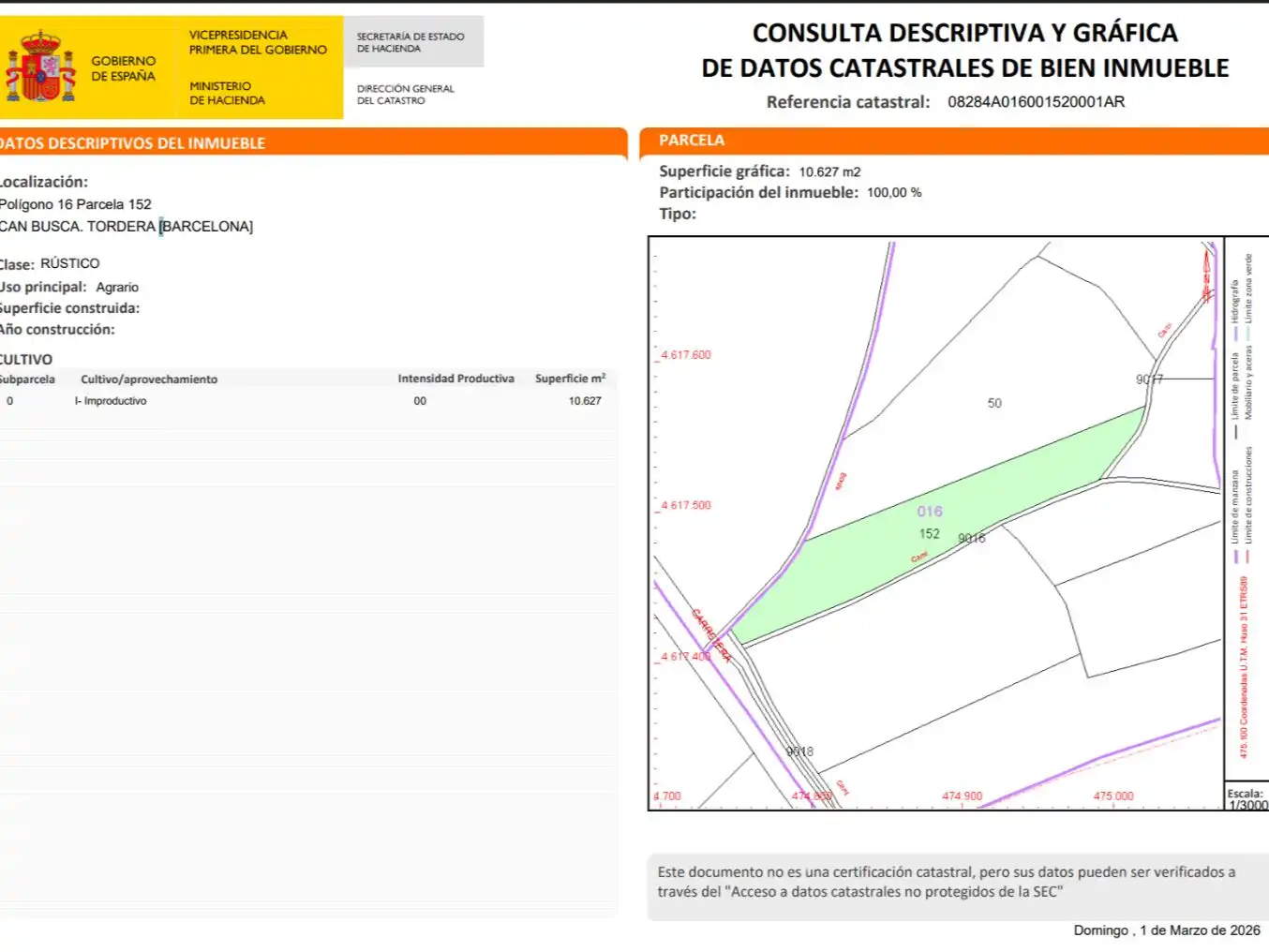This screenshot has width=1269, height=952.
Task: Click the 'Año construcción:' label
Action: click(x=57, y=330)
